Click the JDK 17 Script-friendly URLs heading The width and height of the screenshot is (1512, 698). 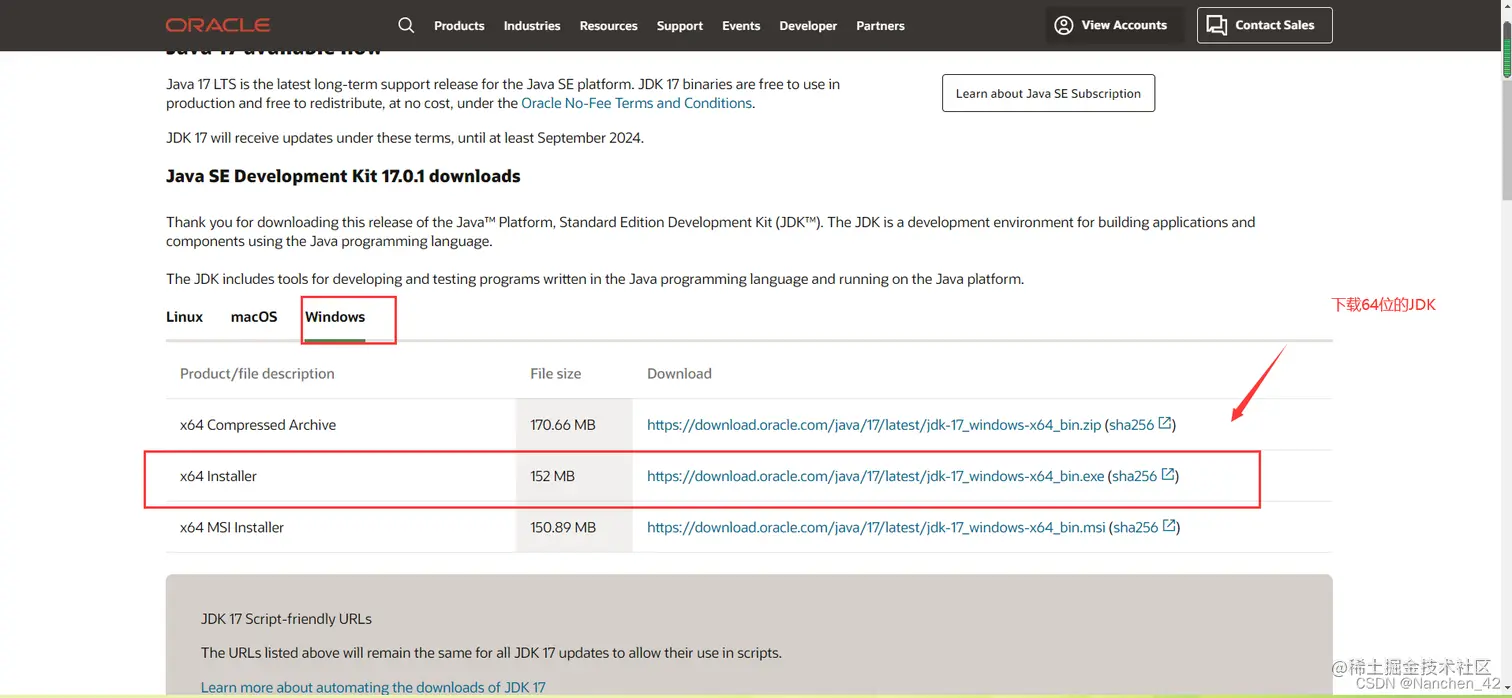(x=286, y=619)
